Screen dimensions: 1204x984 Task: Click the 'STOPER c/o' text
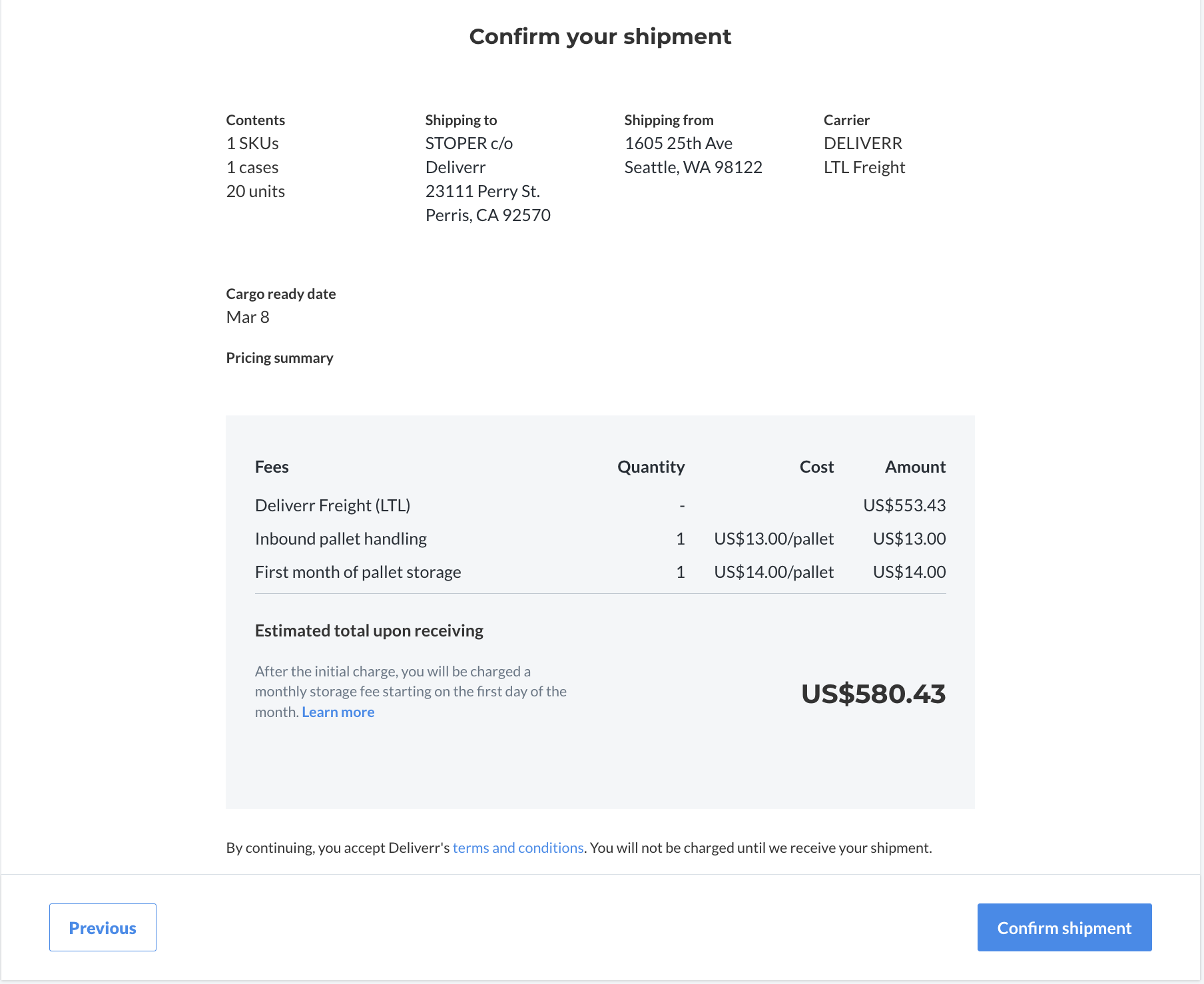[469, 143]
